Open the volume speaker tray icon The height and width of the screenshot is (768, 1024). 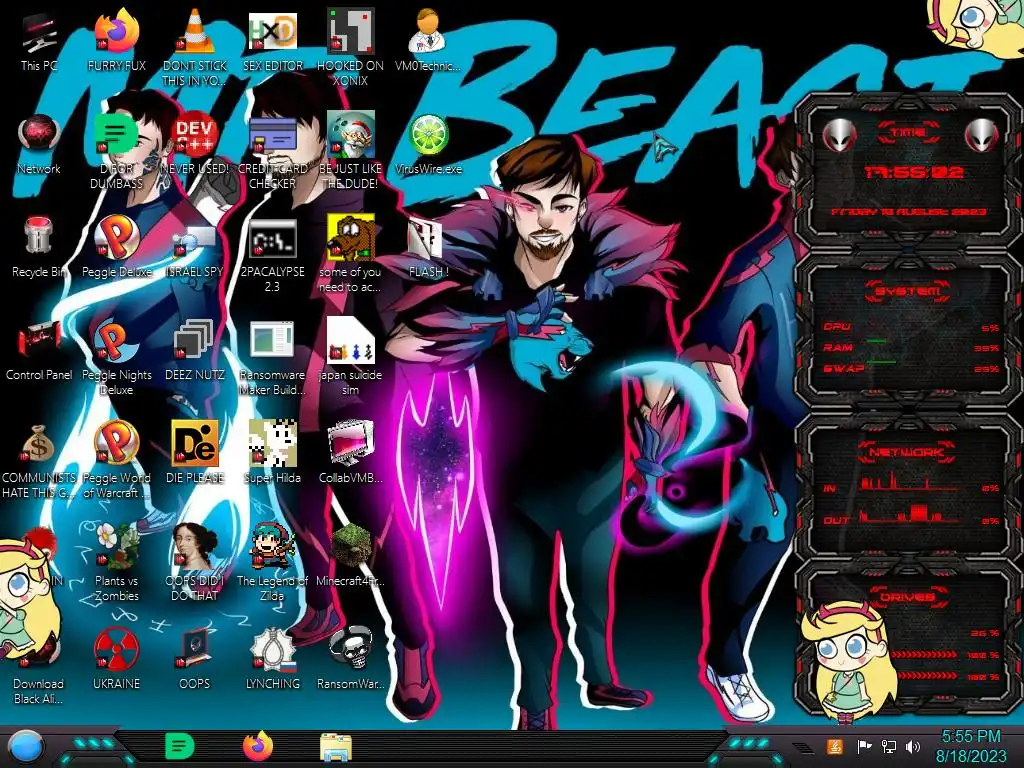pyautogui.click(x=913, y=746)
